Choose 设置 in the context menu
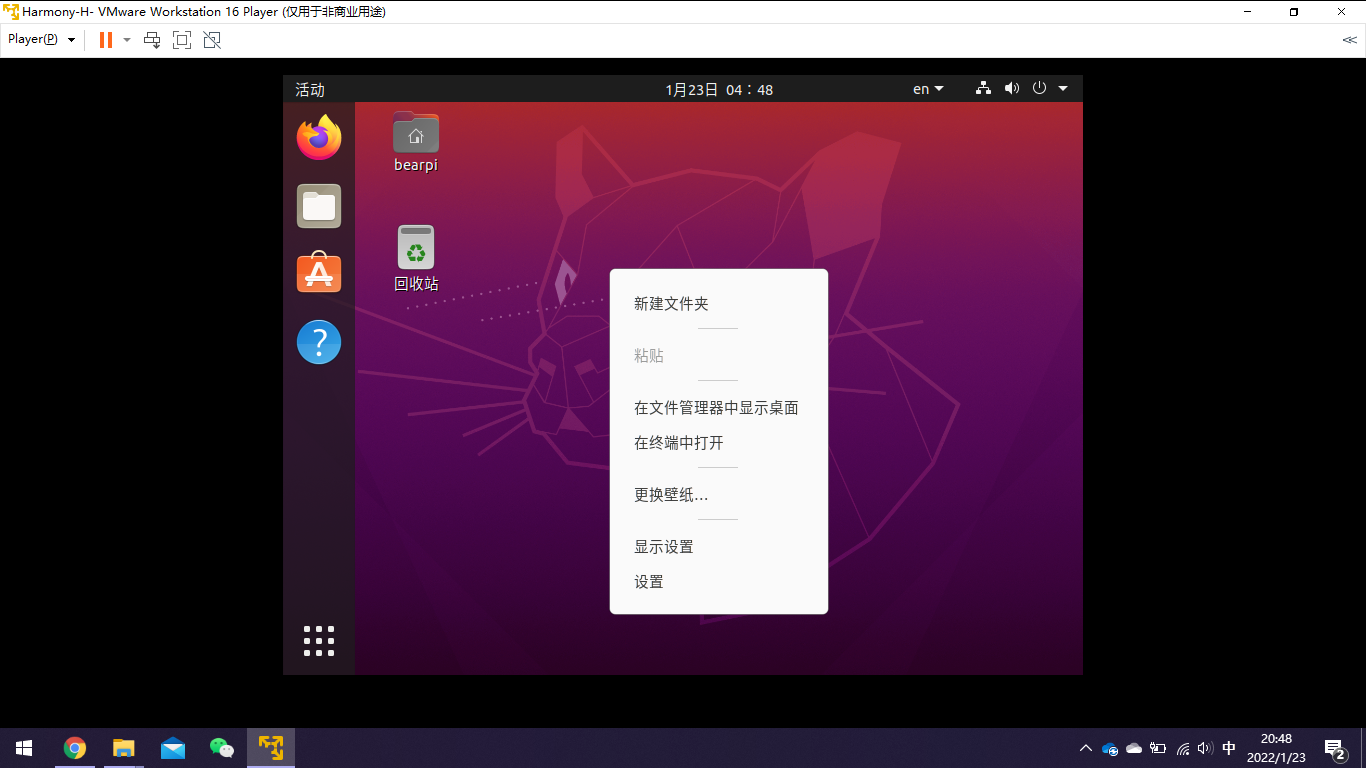Image resolution: width=1366 pixels, height=768 pixels. (719, 582)
